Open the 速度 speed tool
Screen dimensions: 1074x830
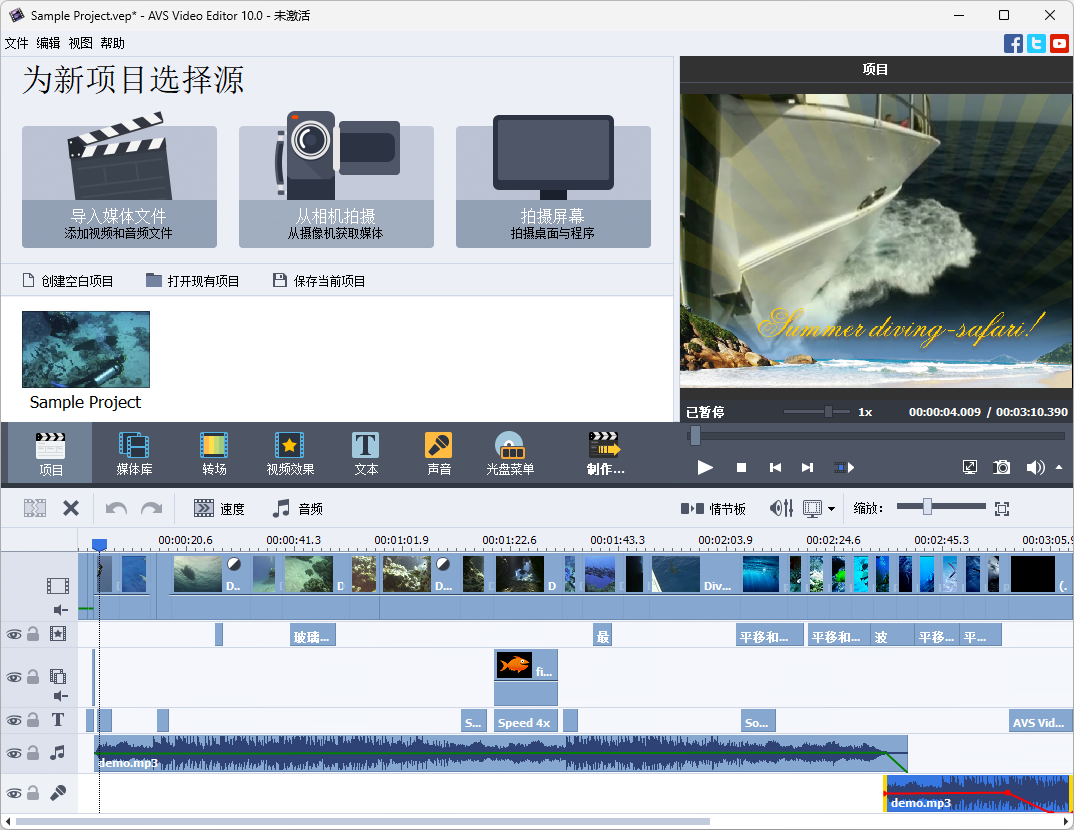[x=219, y=508]
